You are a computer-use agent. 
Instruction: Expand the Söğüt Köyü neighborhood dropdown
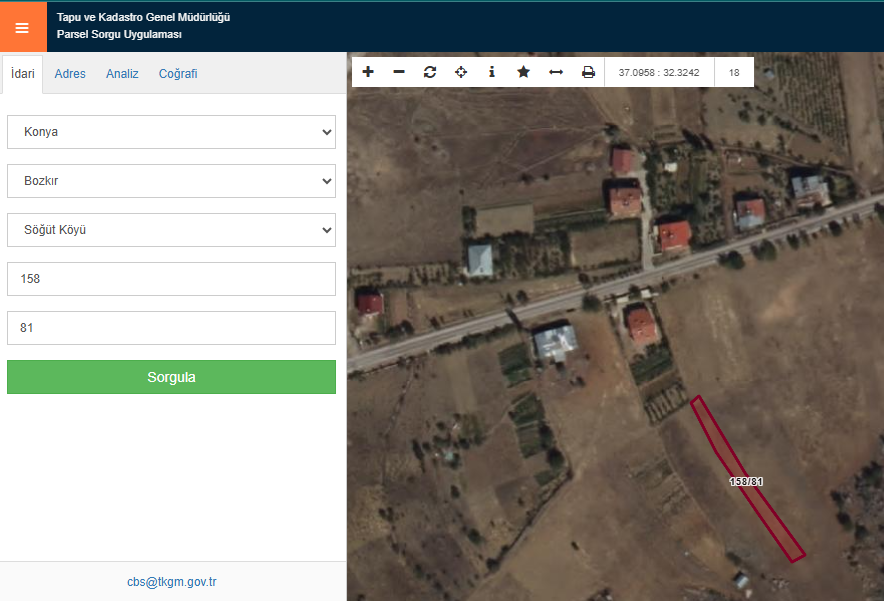[x=171, y=230]
